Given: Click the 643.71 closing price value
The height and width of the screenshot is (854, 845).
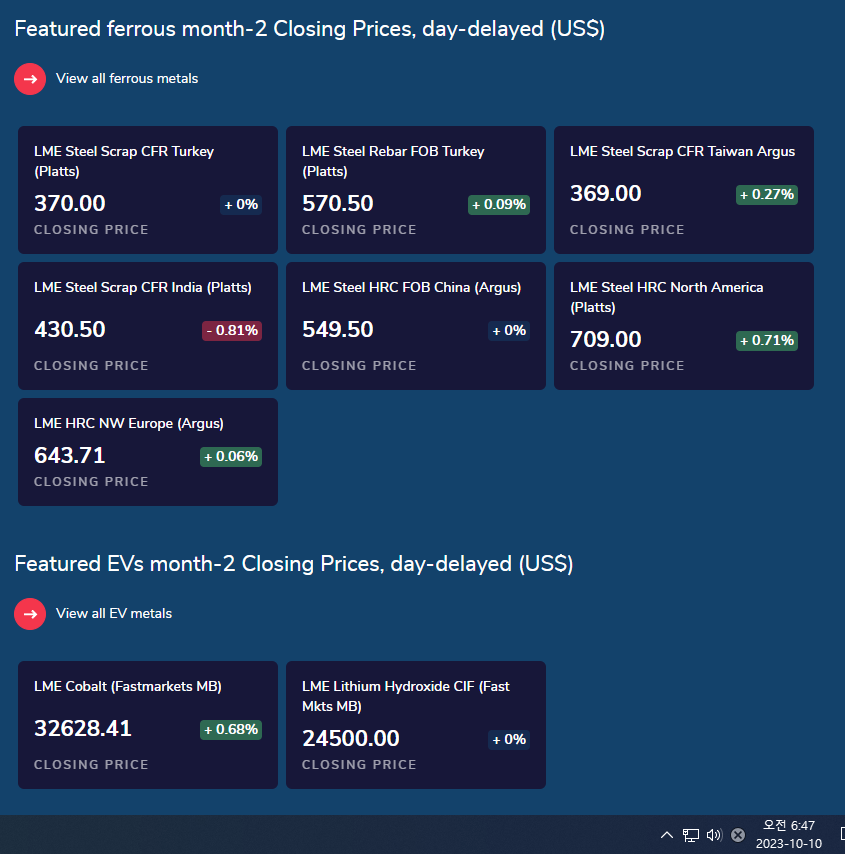Looking at the screenshot, I should (70, 456).
